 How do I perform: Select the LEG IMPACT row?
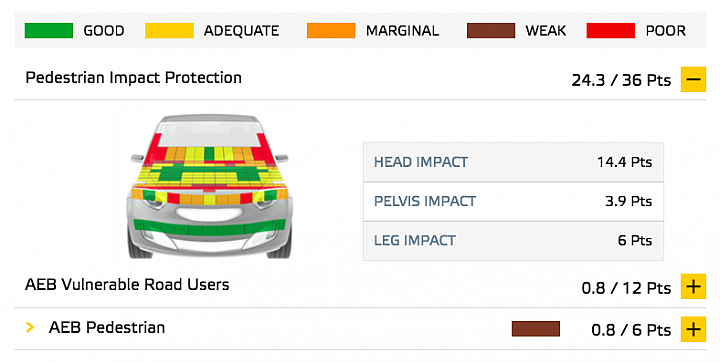(513, 240)
